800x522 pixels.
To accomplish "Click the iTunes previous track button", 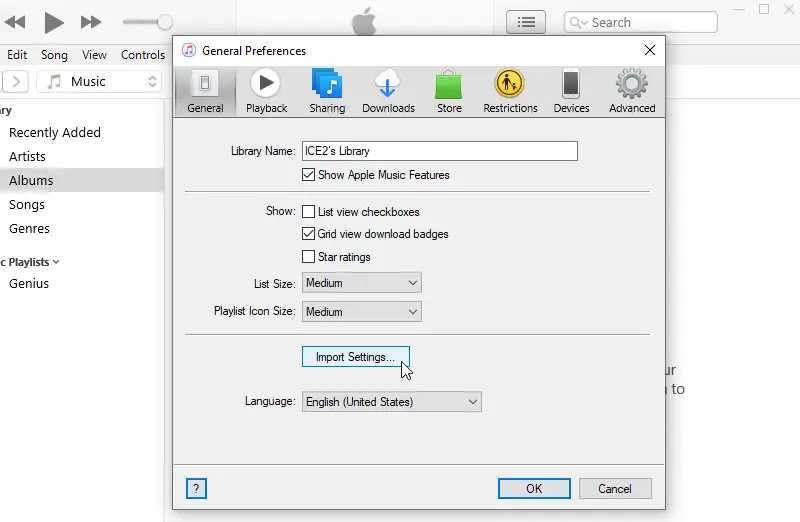I will [15, 22].
